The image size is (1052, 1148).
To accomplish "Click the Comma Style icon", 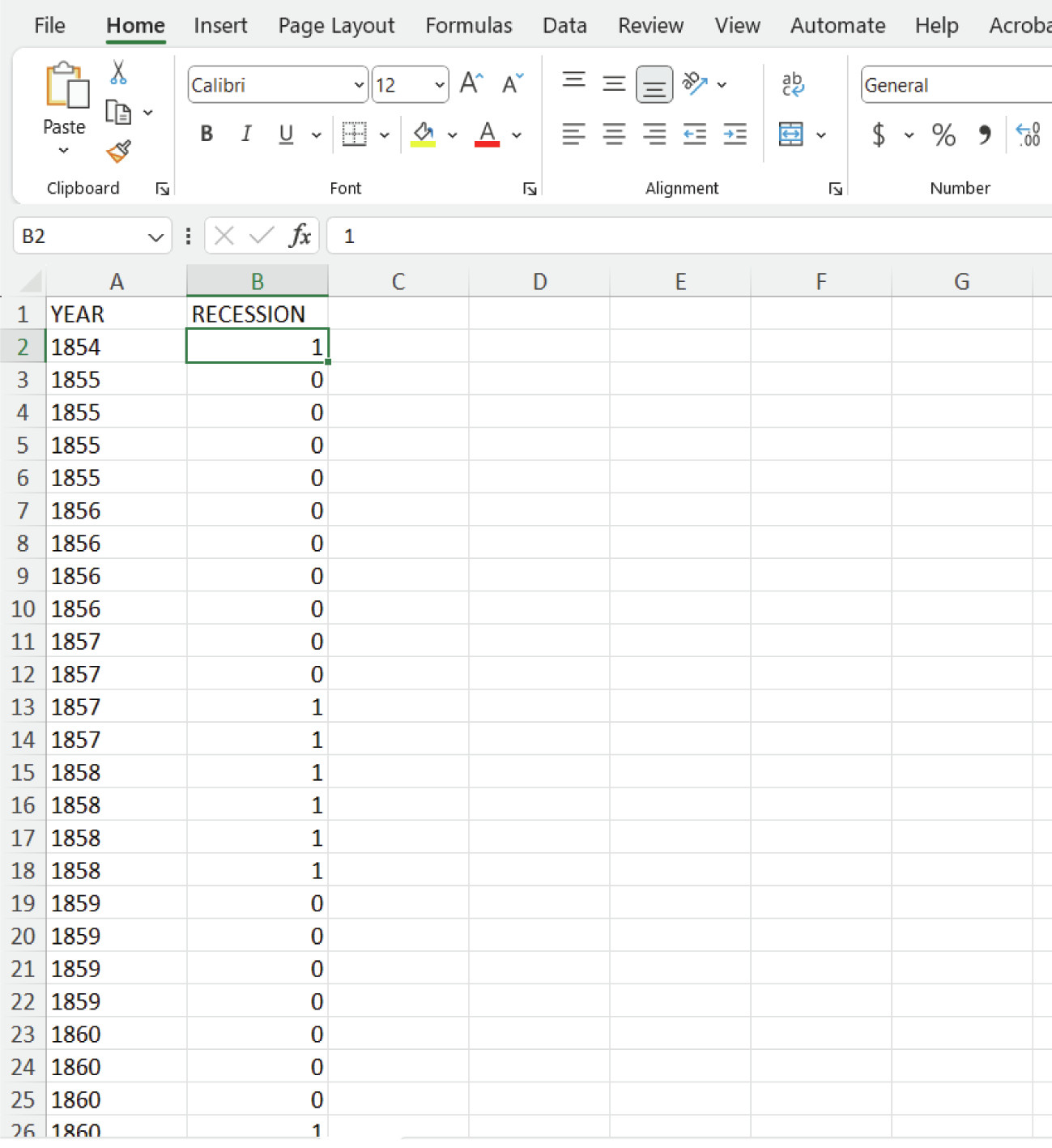I will pyautogui.click(x=985, y=135).
